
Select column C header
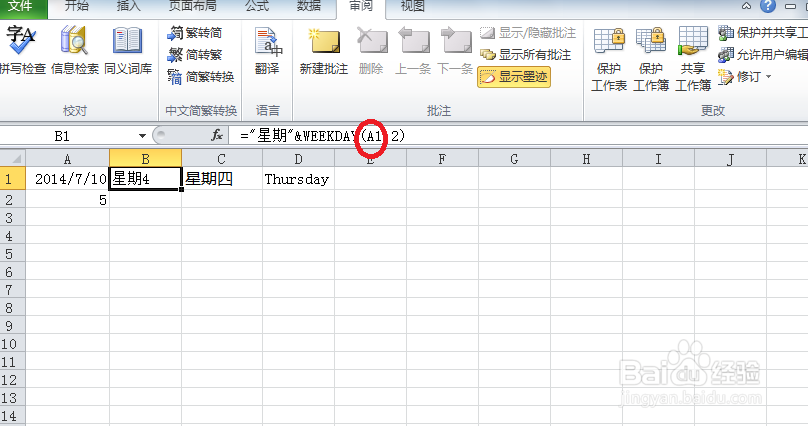pos(222,159)
